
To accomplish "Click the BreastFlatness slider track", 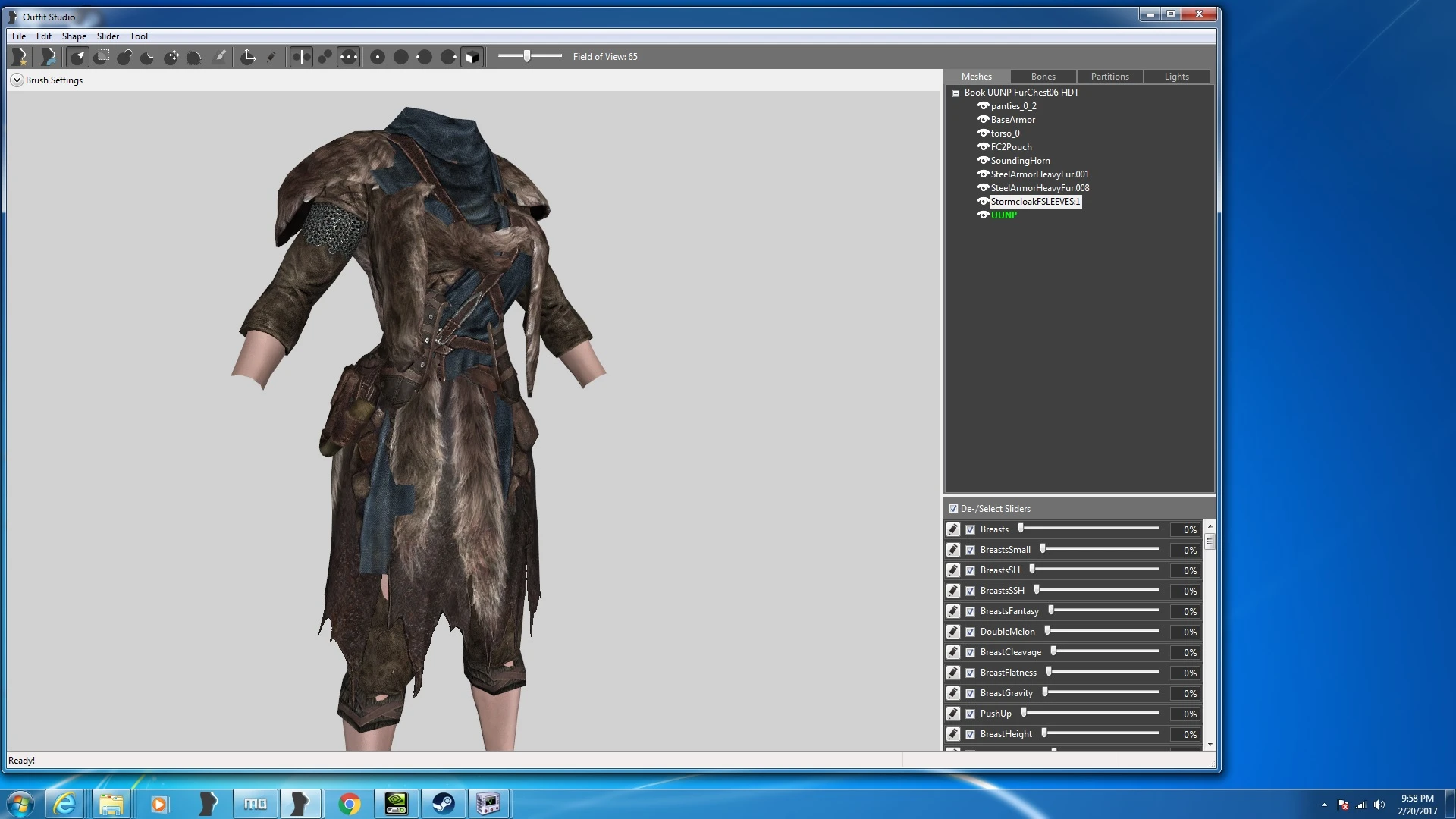I will tap(1103, 672).
